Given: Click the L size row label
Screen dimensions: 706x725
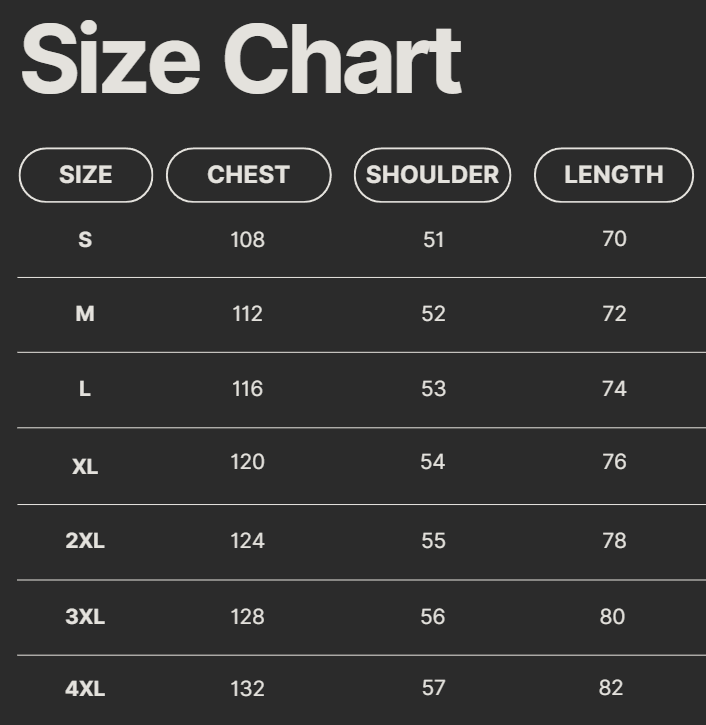Looking at the screenshot, I should click(85, 389).
